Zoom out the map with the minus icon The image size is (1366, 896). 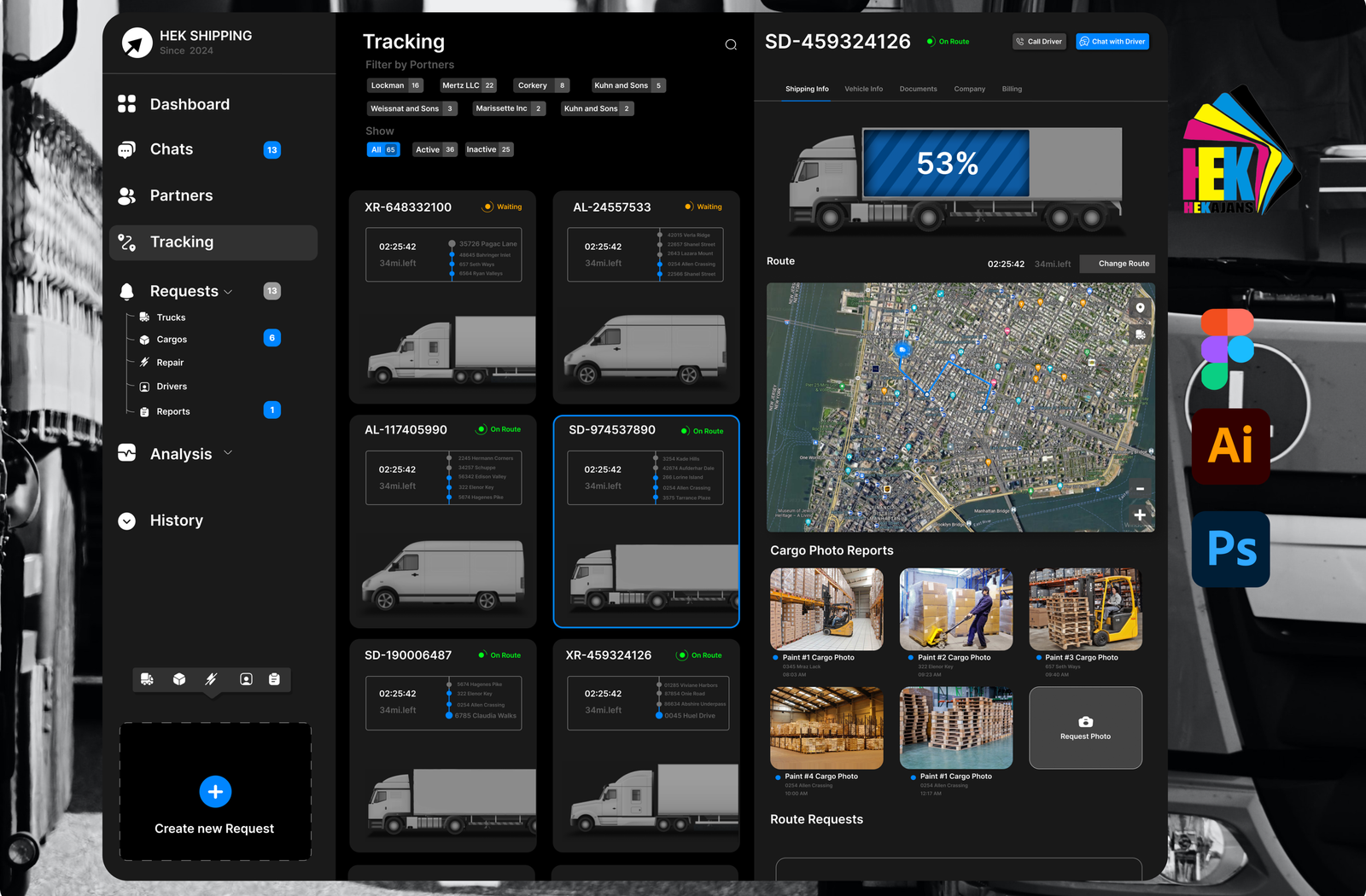[1140, 489]
